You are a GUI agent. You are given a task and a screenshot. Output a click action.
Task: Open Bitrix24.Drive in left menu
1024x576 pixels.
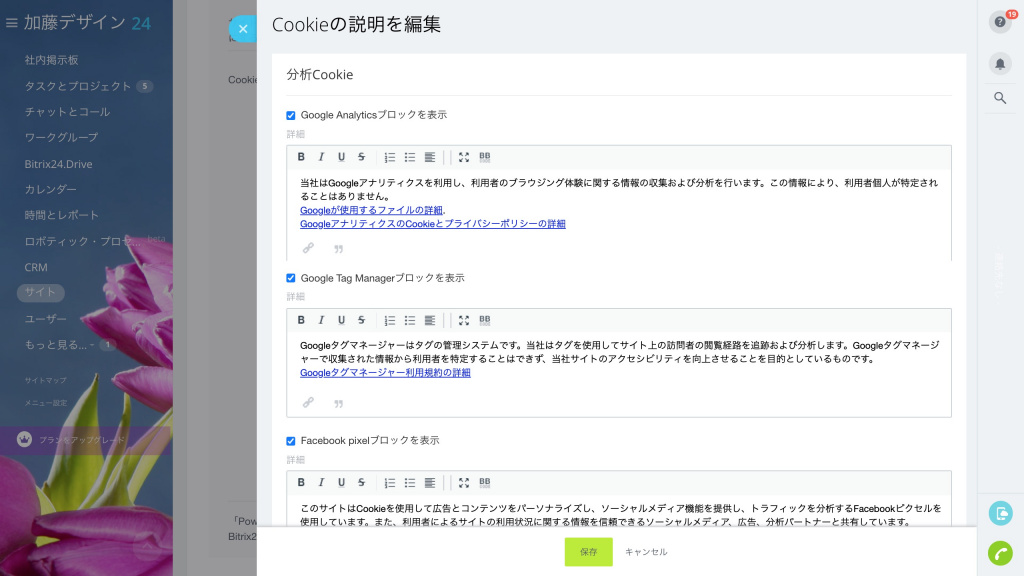(58, 164)
